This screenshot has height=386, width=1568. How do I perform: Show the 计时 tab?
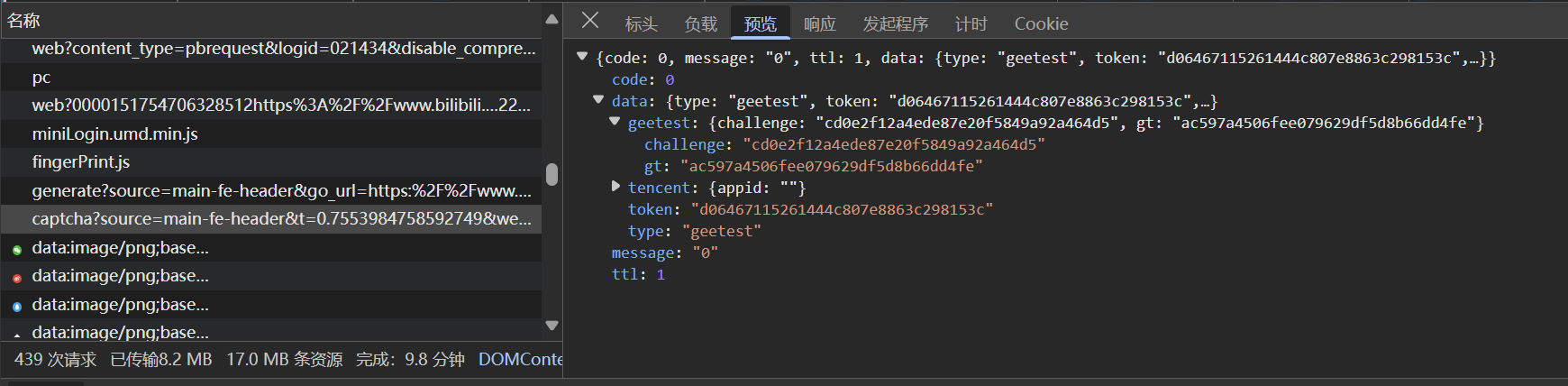(971, 24)
